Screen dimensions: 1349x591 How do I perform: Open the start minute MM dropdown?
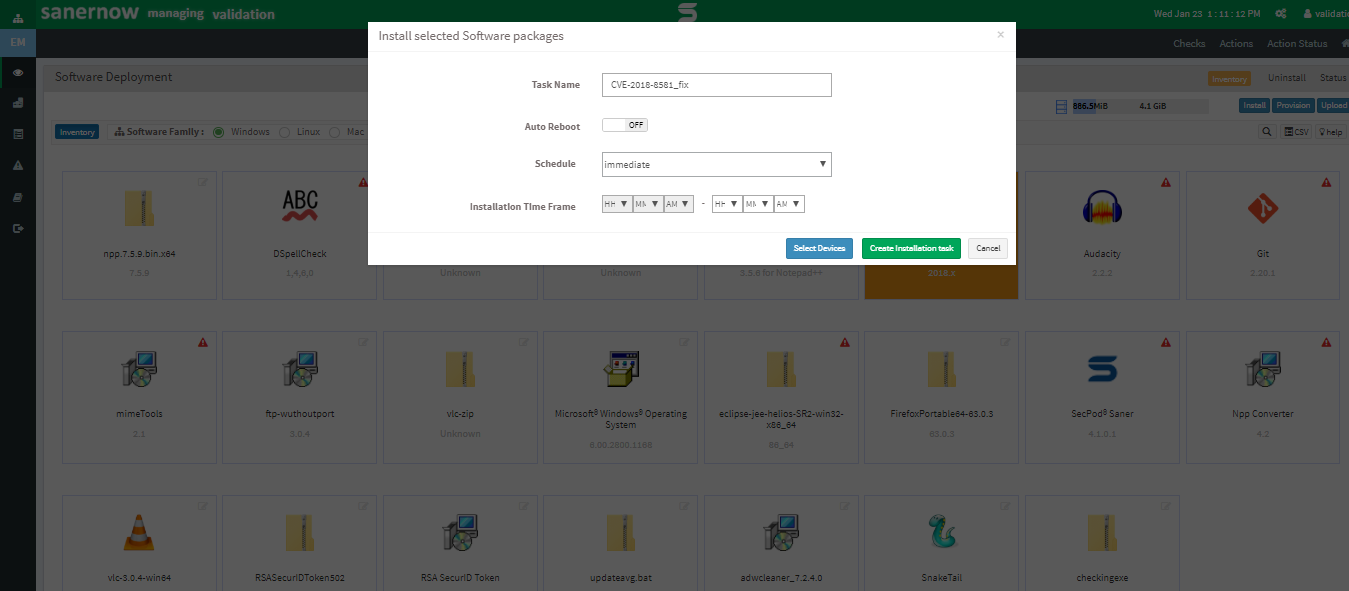[x=647, y=204]
